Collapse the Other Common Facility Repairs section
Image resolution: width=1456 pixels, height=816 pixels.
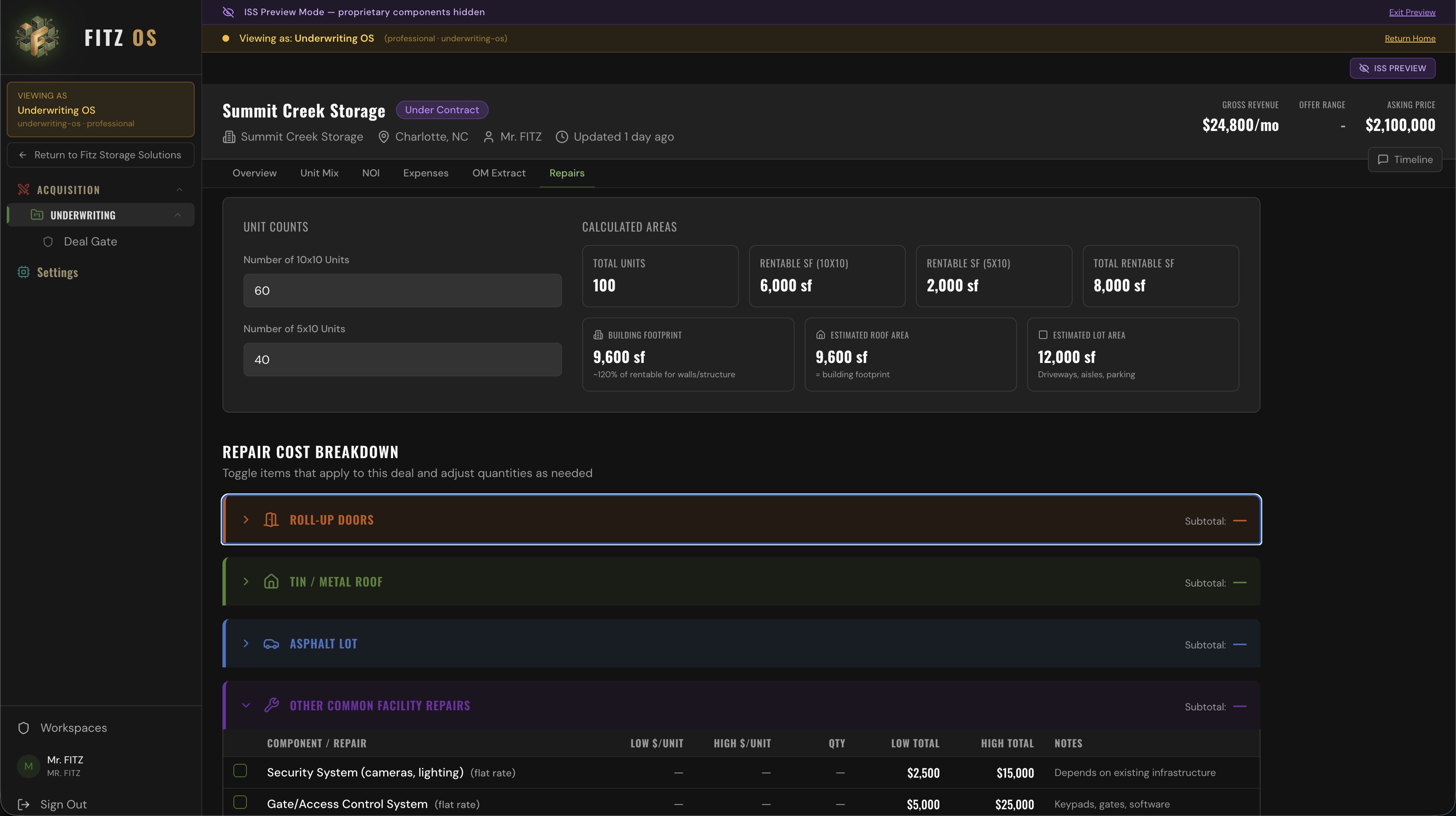click(x=246, y=705)
